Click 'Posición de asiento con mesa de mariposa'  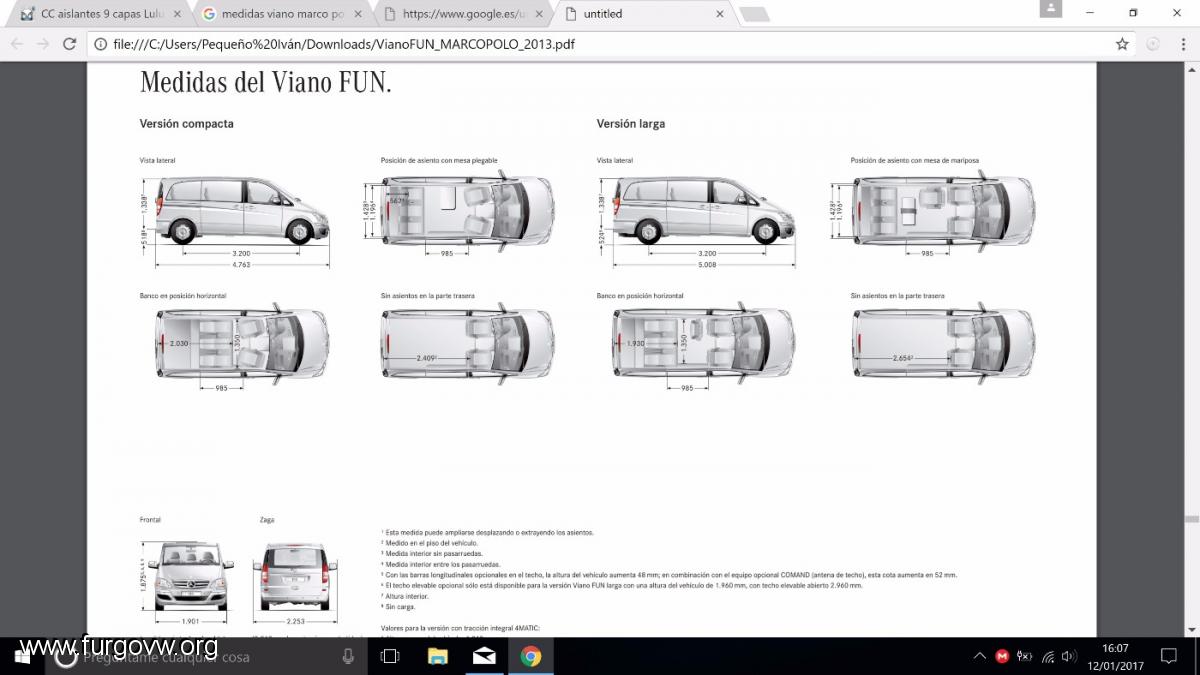(x=915, y=160)
